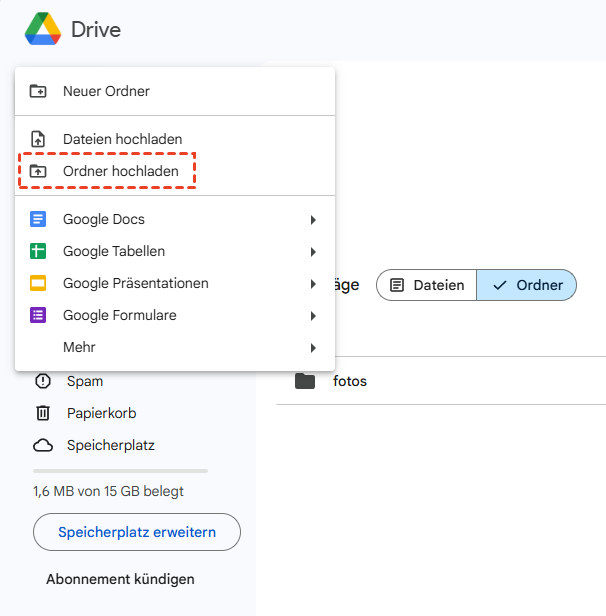Click the Google Präsentationen yellow icon
606x616 pixels.
click(x=38, y=283)
